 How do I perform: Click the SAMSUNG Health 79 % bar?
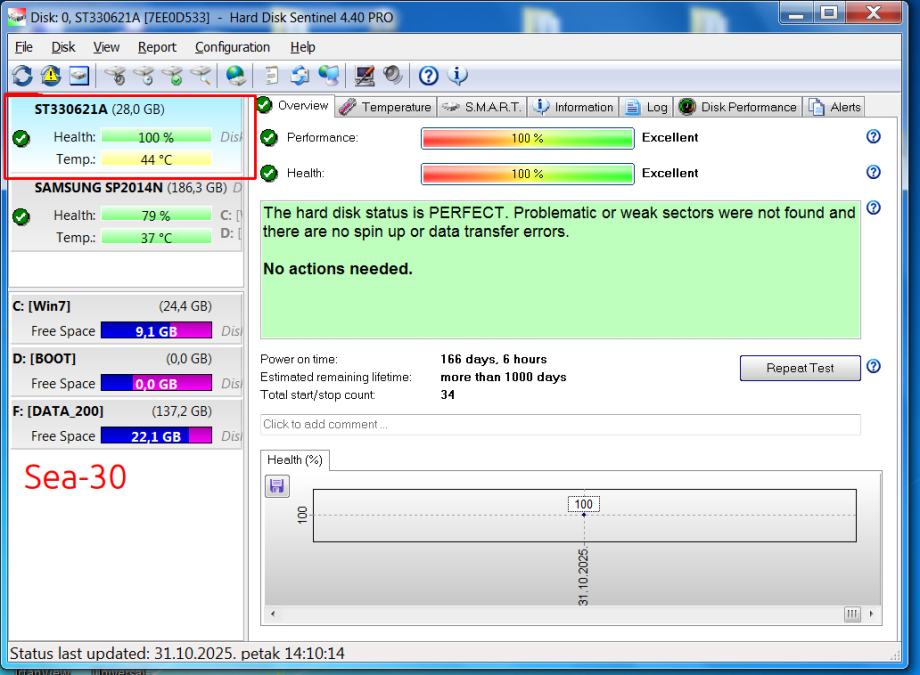point(156,215)
